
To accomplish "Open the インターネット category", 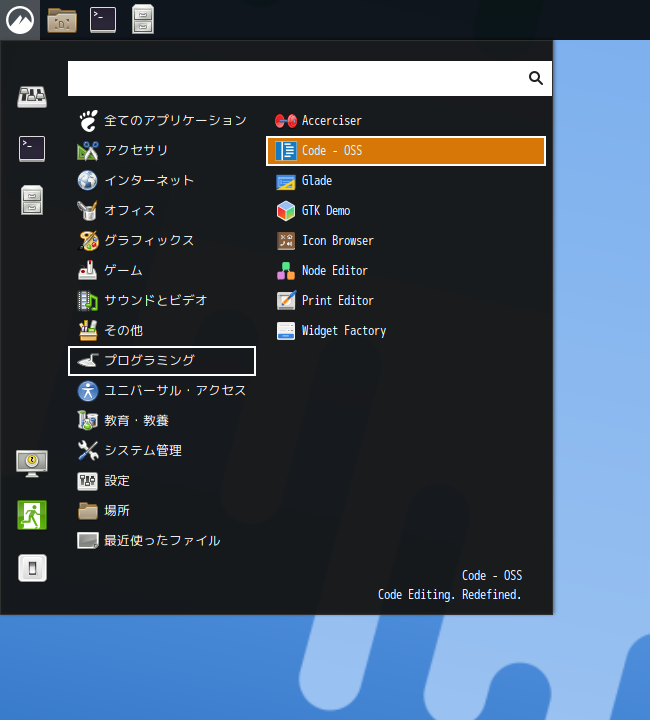I will [162, 180].
